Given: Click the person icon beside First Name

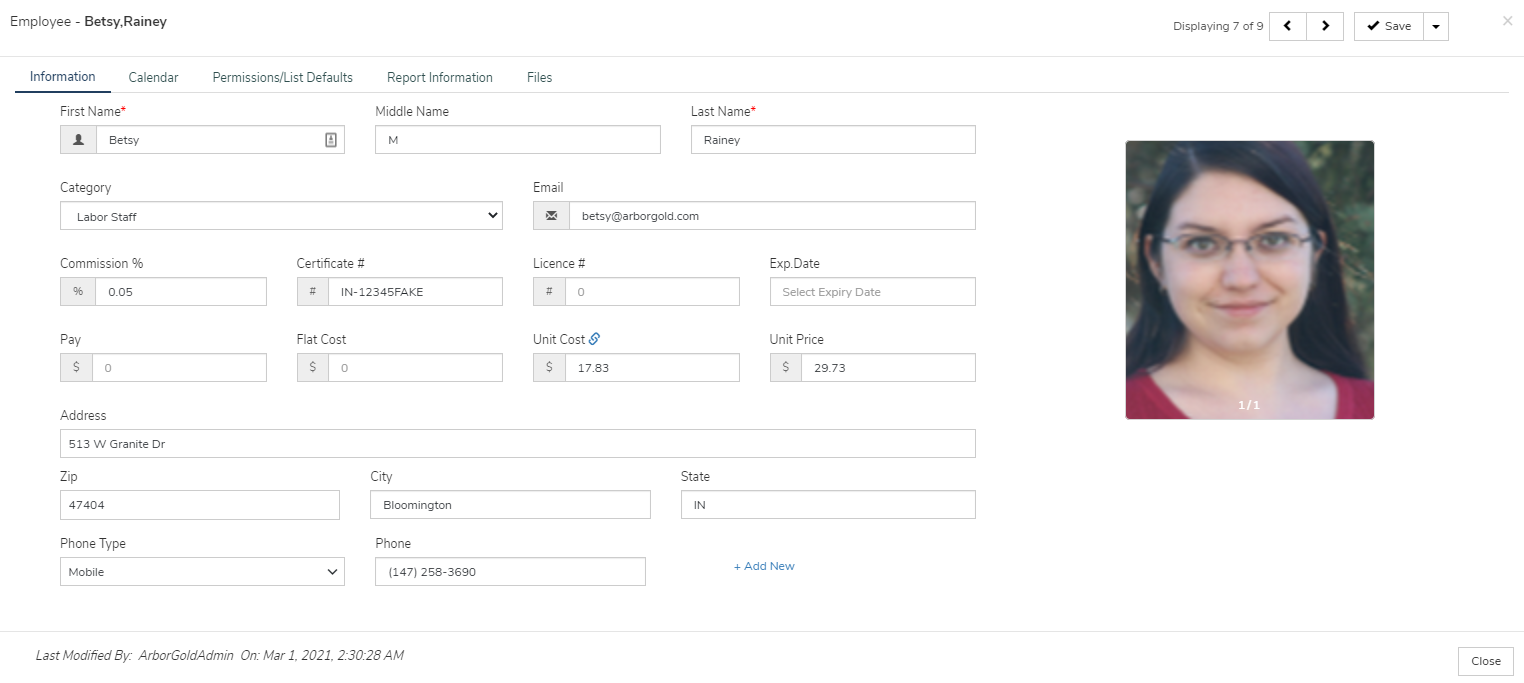Looking at the screenshot, I should [x=78, y=140].
